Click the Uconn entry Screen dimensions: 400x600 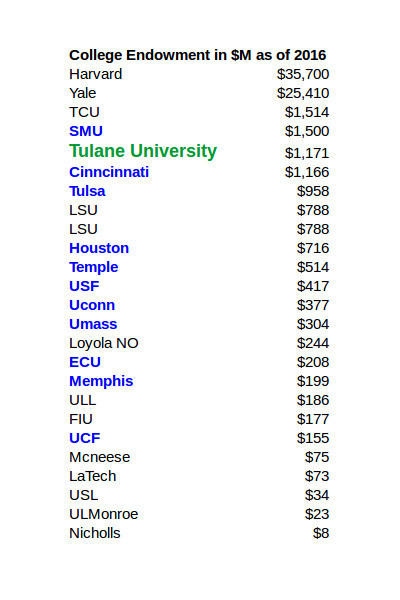(x=92, y=305)
